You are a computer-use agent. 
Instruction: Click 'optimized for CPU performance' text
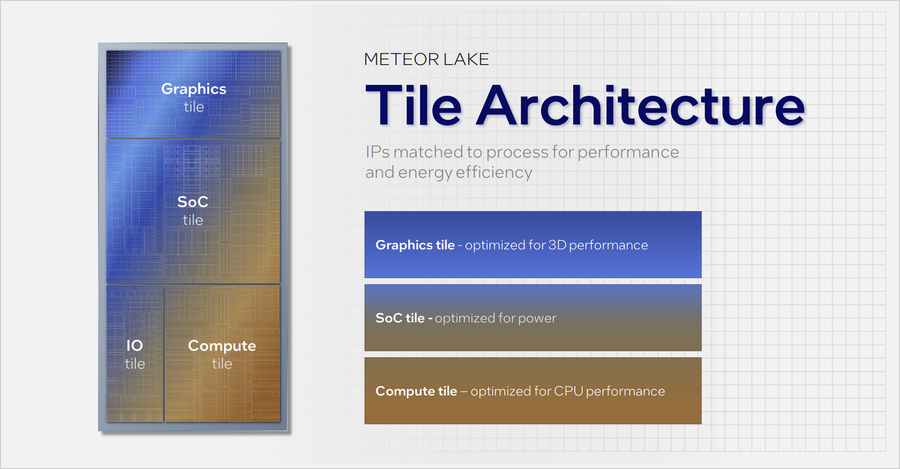coord(567,391)
